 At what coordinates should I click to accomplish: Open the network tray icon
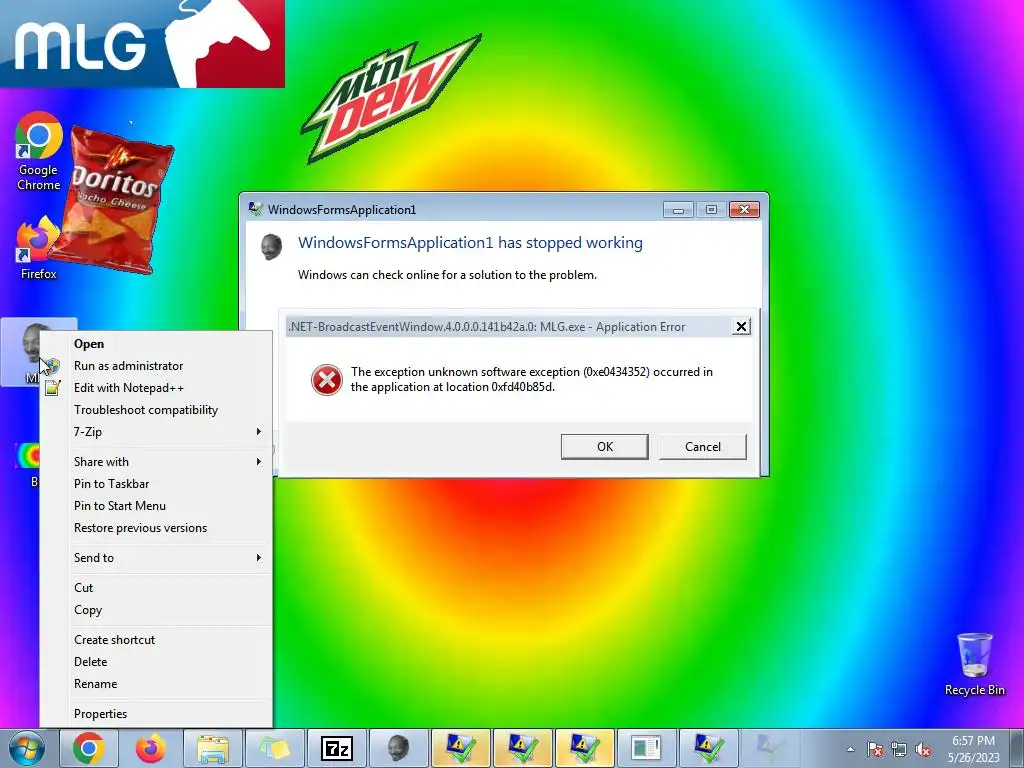(x=899, y=749)
